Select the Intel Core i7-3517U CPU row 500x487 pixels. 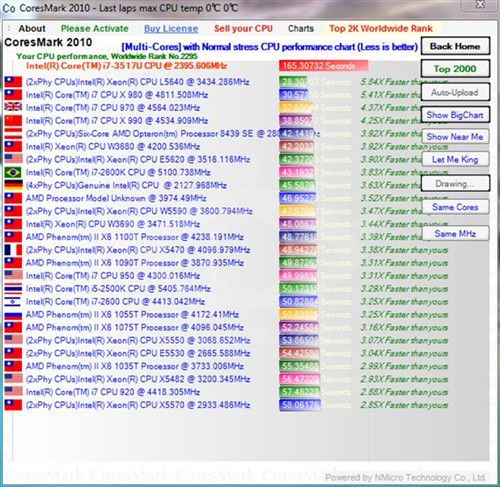tap(127, 66)
